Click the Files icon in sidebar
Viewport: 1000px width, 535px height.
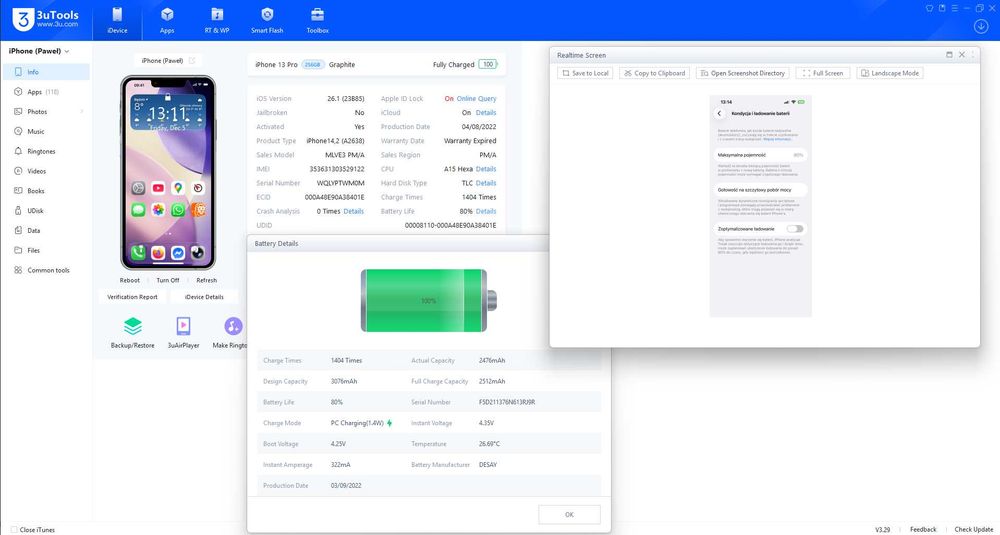pyautogui.click(x=18, y=250)
